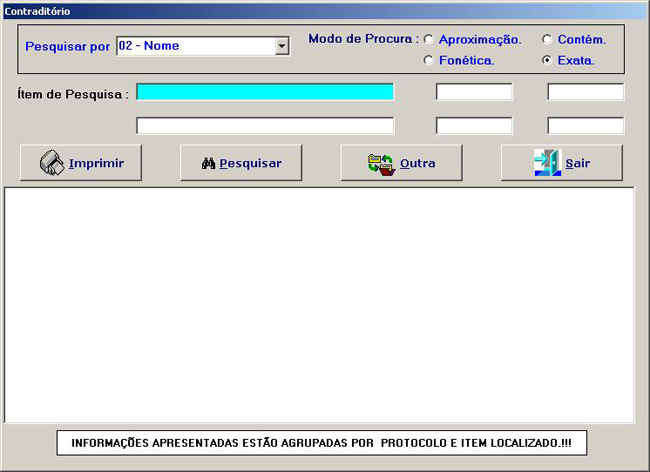
Task: Select the Fonética search mode
Action: pos(429,61)
